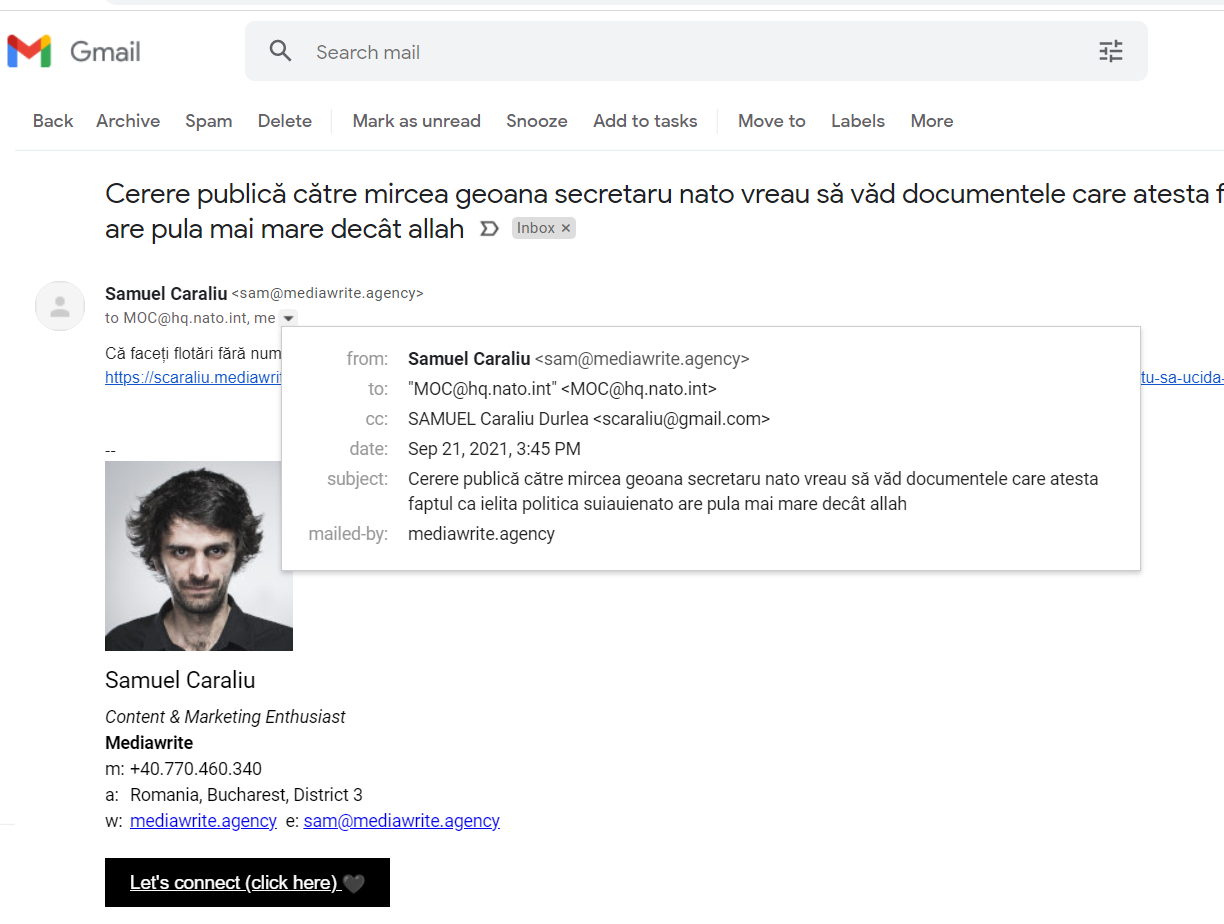Viewport: 1224px width, 924px height.
Task: Click the date Sep 21, 2021, 3:45 PM
Action: (x=494, y=449)
